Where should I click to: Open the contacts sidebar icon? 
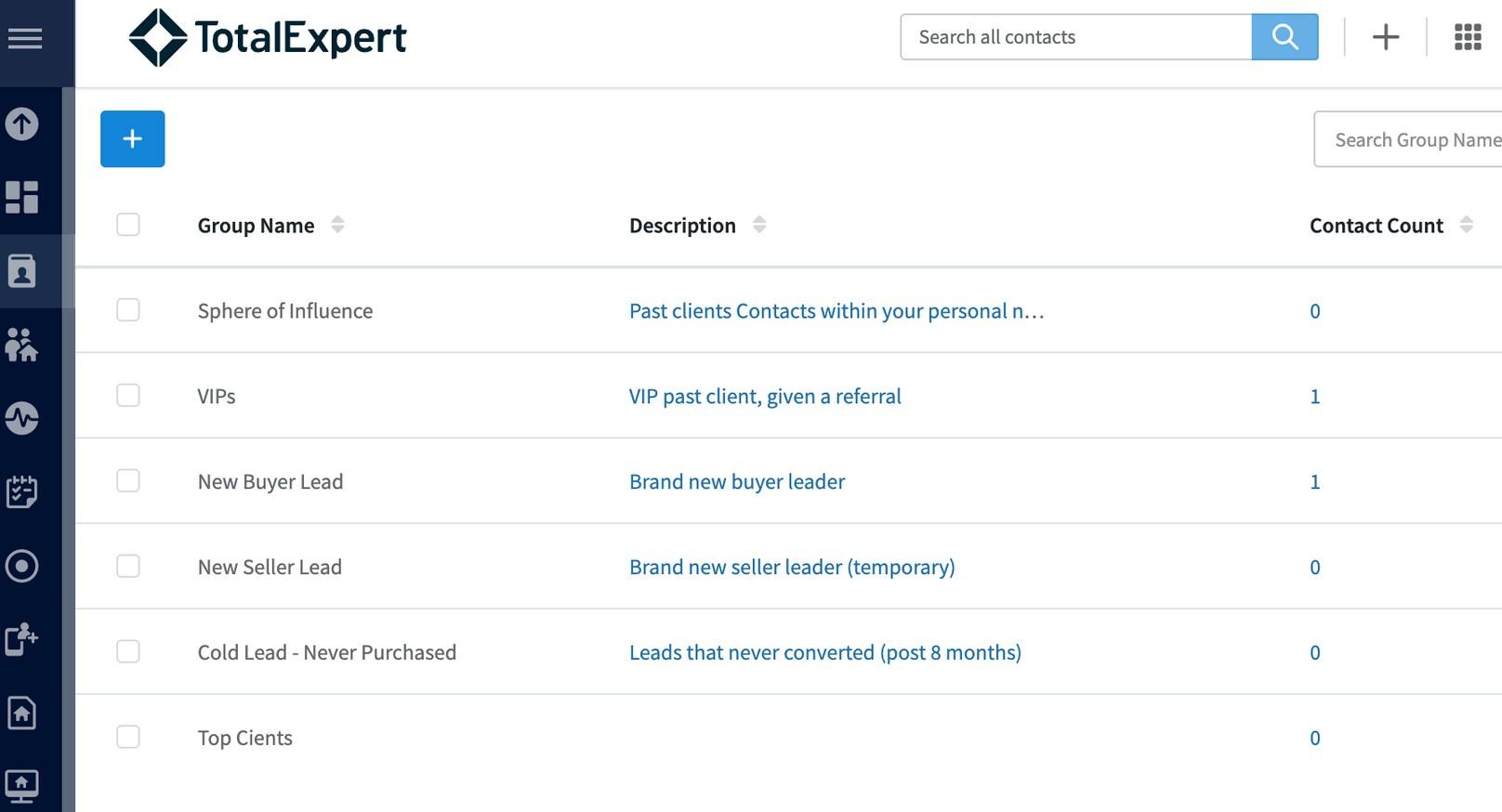22,271
